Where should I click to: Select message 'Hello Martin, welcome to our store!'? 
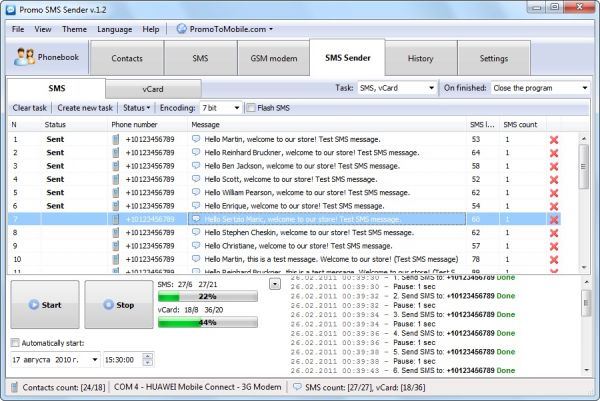[x=292, y=139]
